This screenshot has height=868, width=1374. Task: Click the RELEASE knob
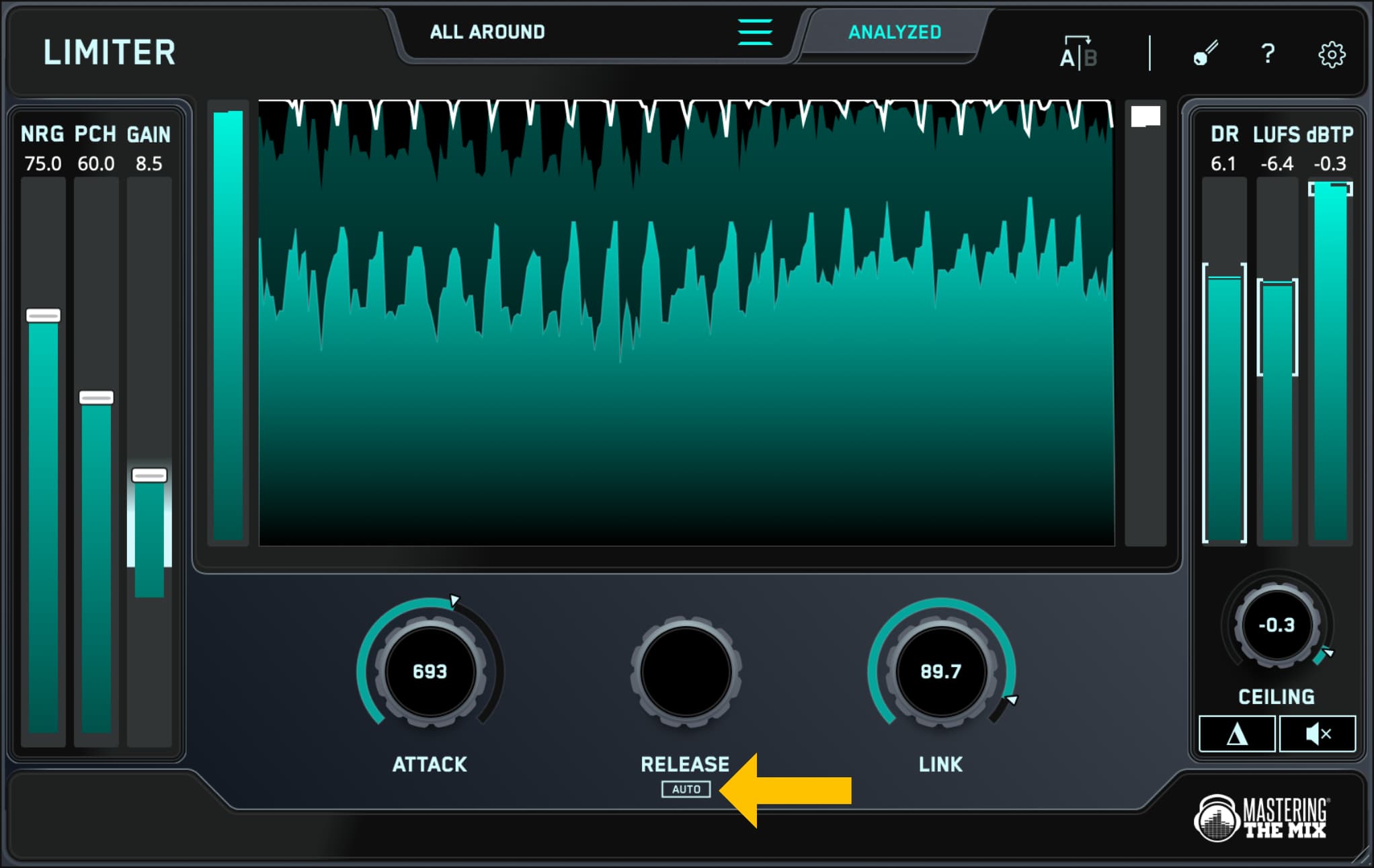point(686,671)
